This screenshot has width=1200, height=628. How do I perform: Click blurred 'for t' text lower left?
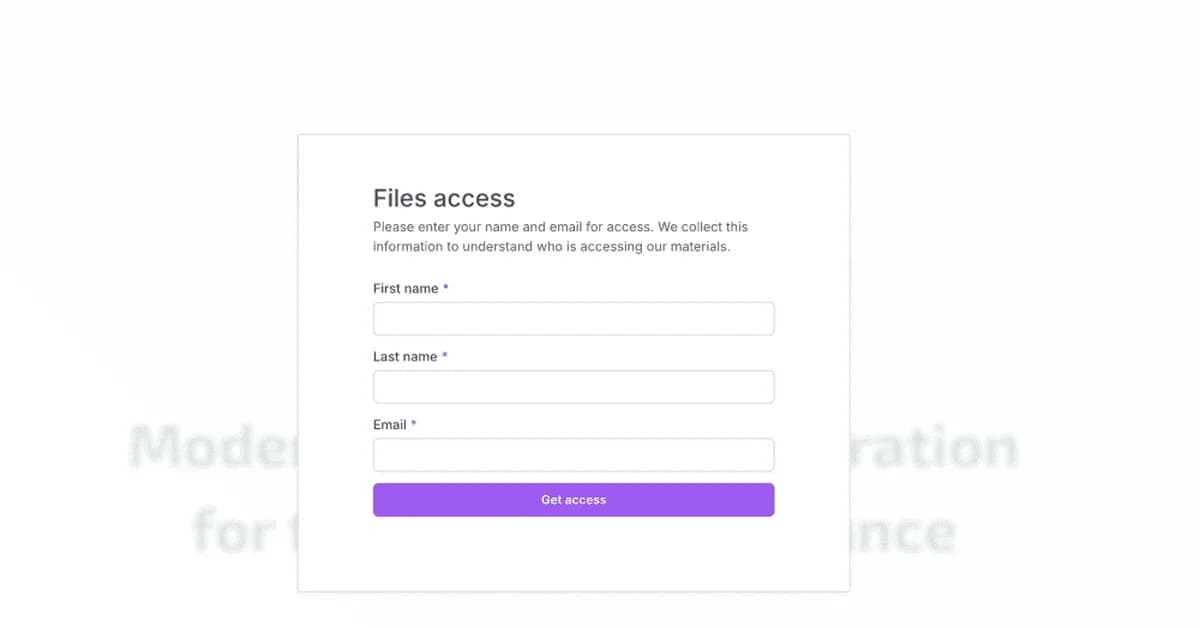[x=245, y=532]
